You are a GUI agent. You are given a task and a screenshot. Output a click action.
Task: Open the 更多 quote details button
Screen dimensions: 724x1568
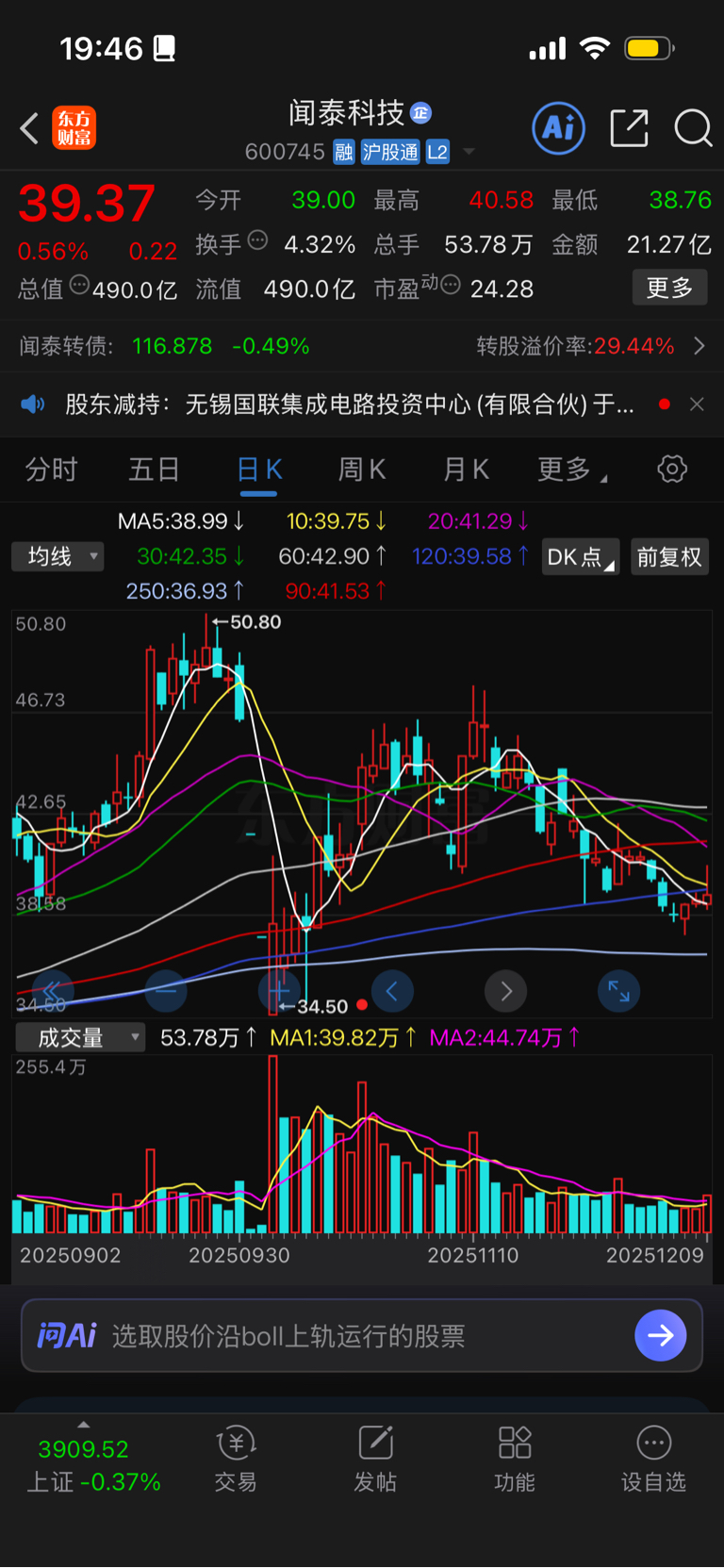(669, 288)
